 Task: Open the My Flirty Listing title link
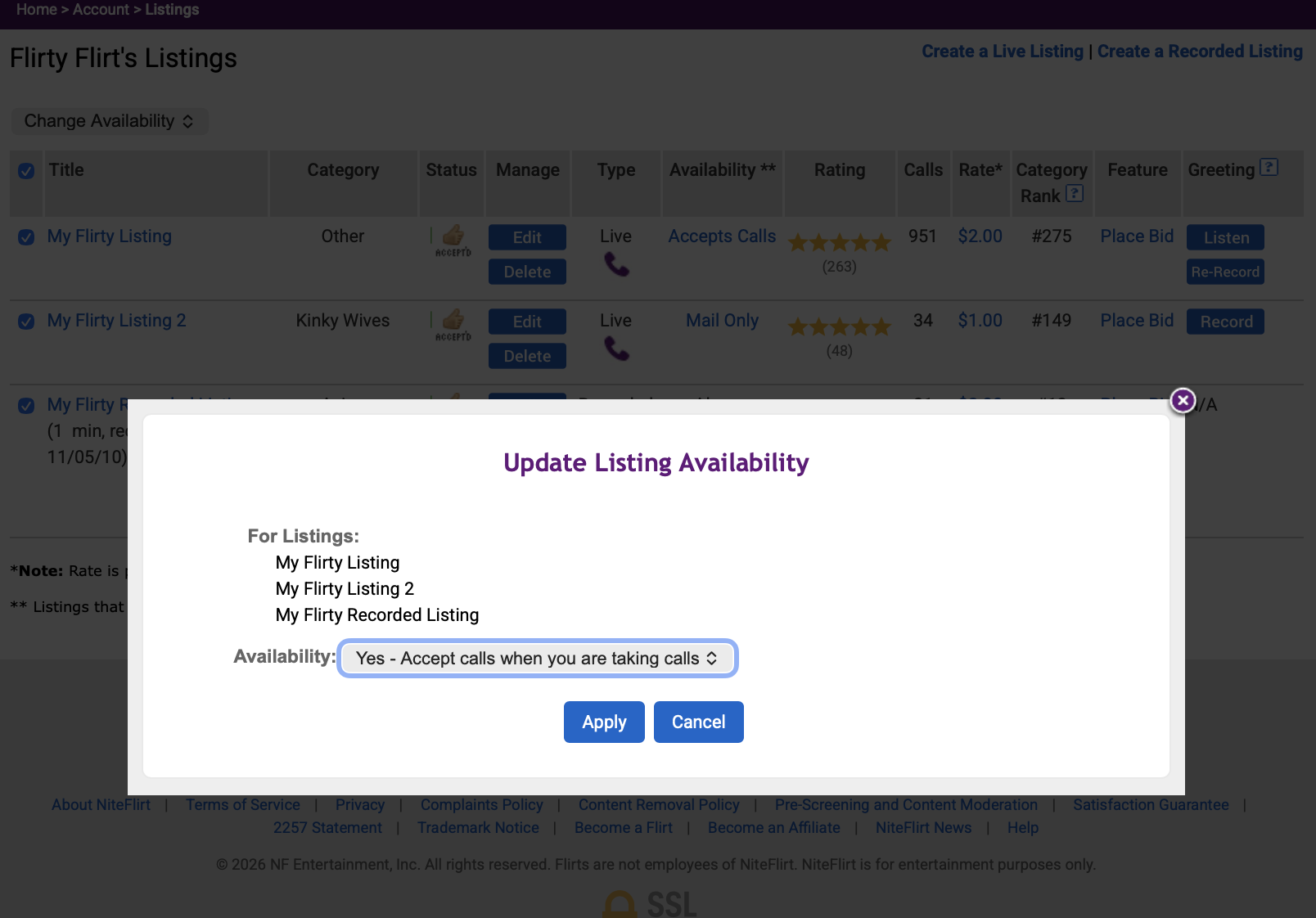pos(110,236)
